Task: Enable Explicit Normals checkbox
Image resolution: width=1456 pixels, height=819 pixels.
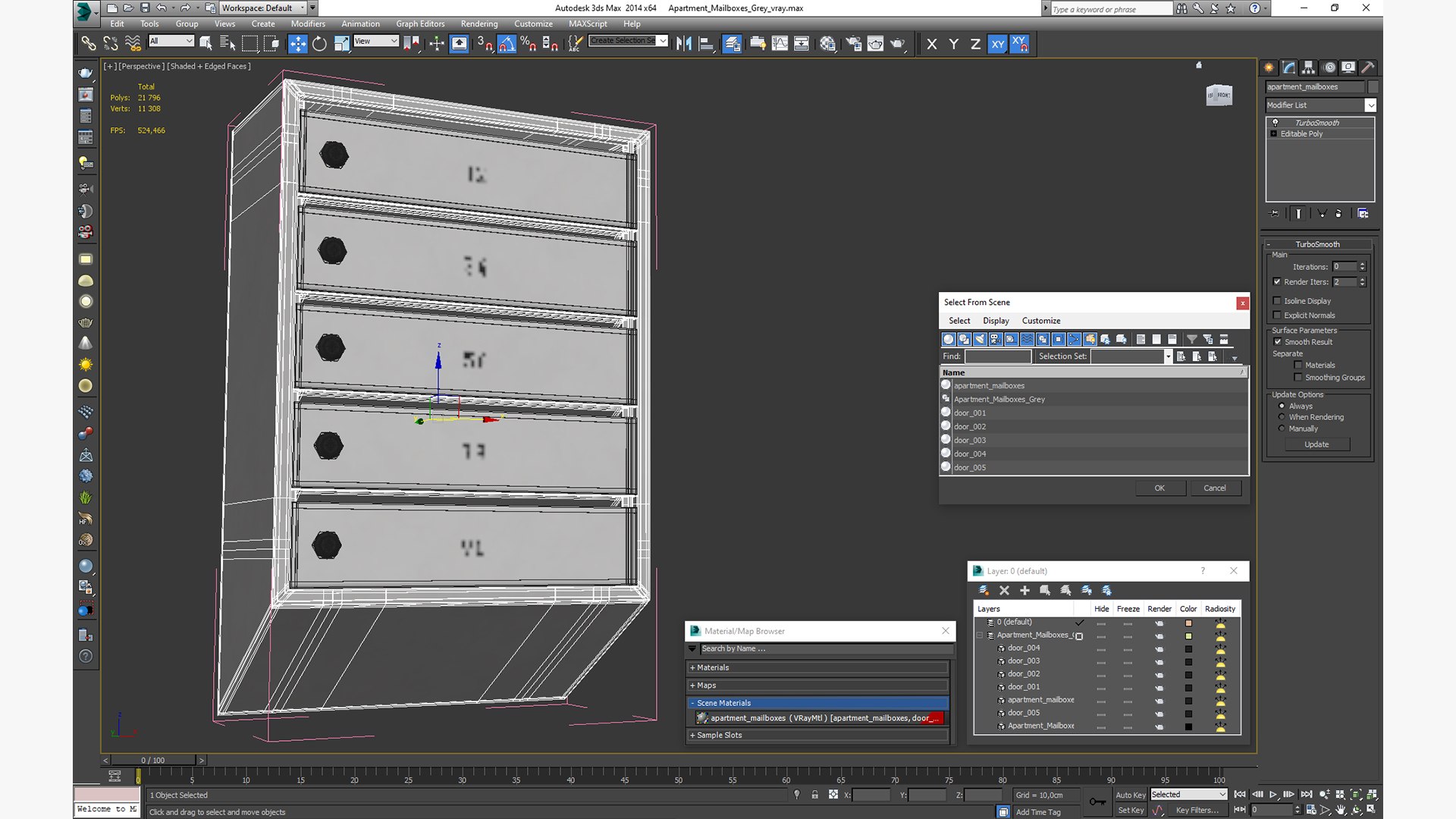Action: click(x=1277, y=315)
